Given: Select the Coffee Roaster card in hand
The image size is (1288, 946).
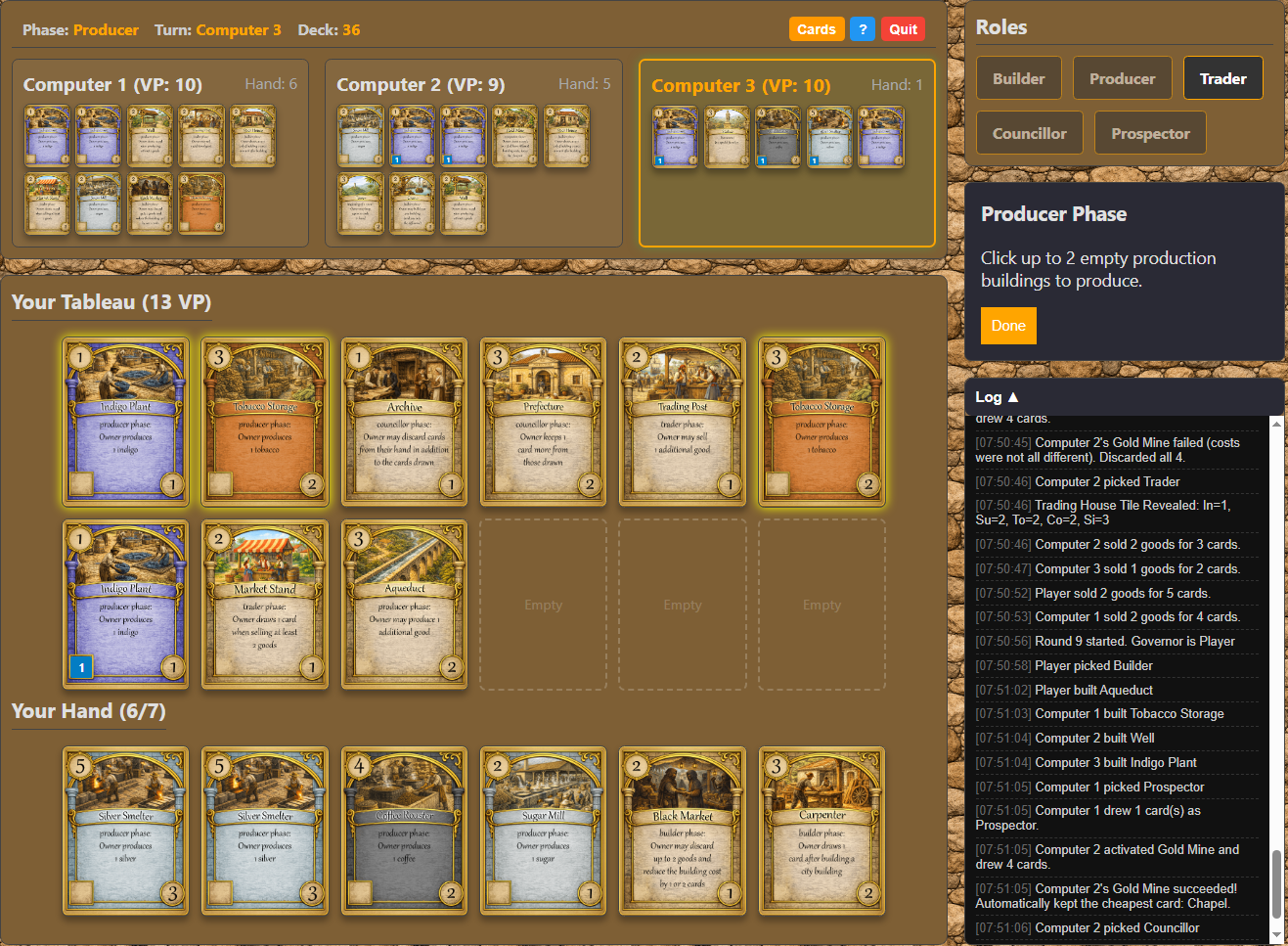Looking at the screenshot, I should 404,831.
